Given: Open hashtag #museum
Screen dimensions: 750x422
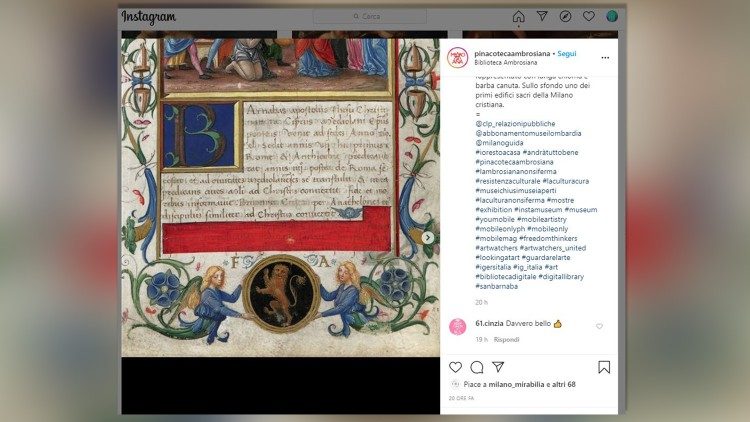Looking at the screenshot, I should click(581, 210).
